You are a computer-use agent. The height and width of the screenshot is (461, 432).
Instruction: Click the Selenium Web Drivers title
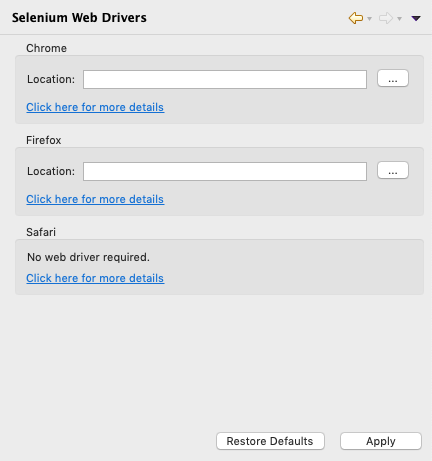tap(79, 18)
